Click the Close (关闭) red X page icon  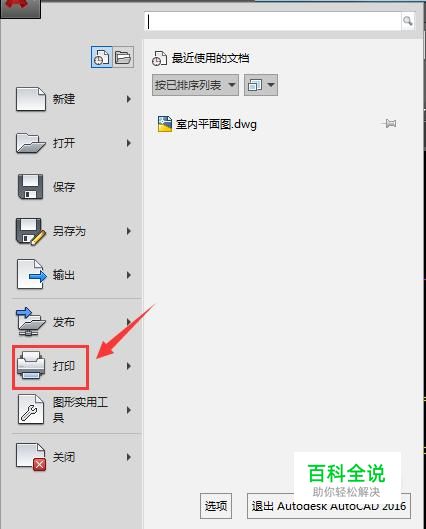[31, 457]
